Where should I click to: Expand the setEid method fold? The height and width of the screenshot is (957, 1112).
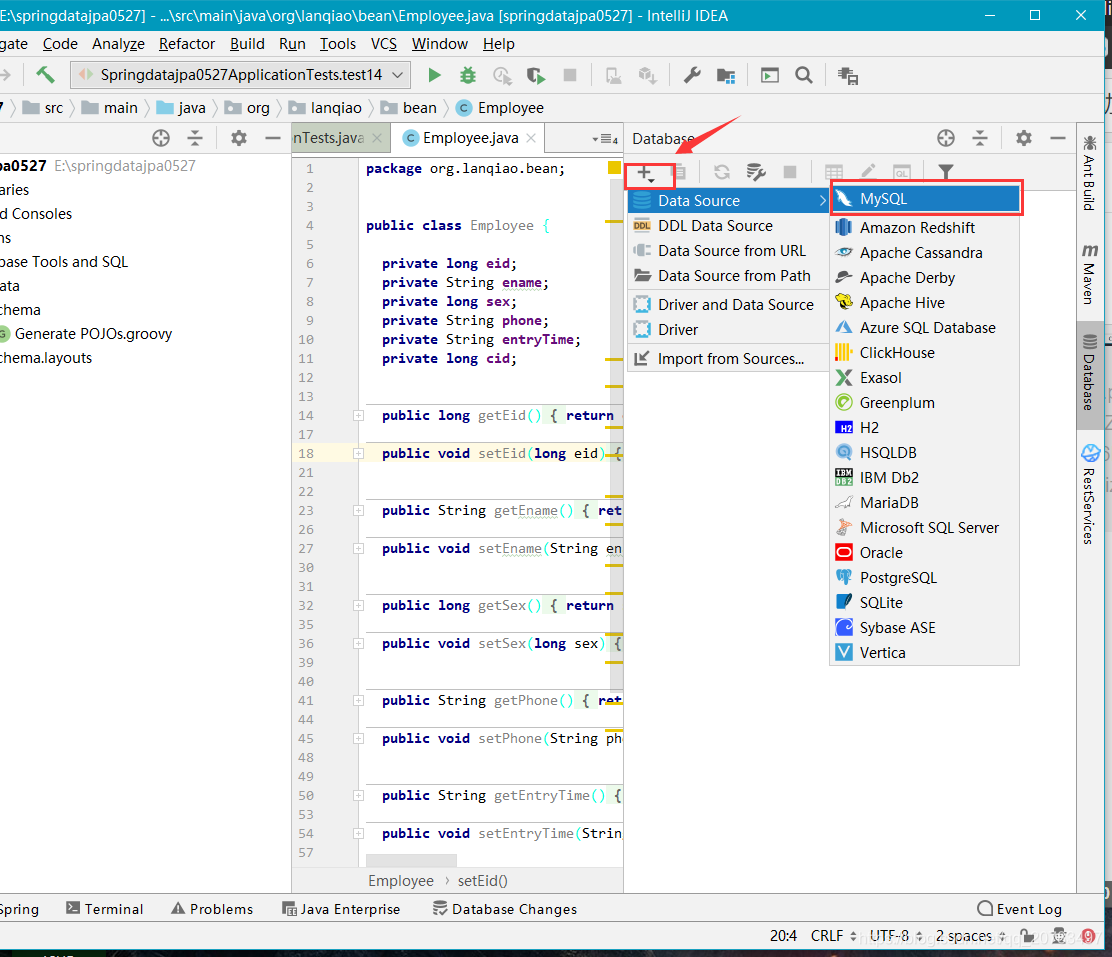tap(359, 453)
